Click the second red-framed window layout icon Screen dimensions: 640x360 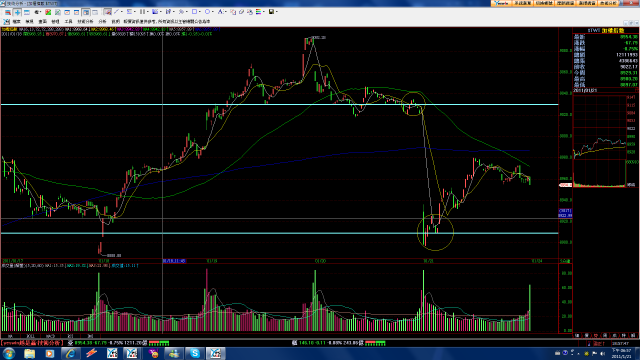(76, 12)
